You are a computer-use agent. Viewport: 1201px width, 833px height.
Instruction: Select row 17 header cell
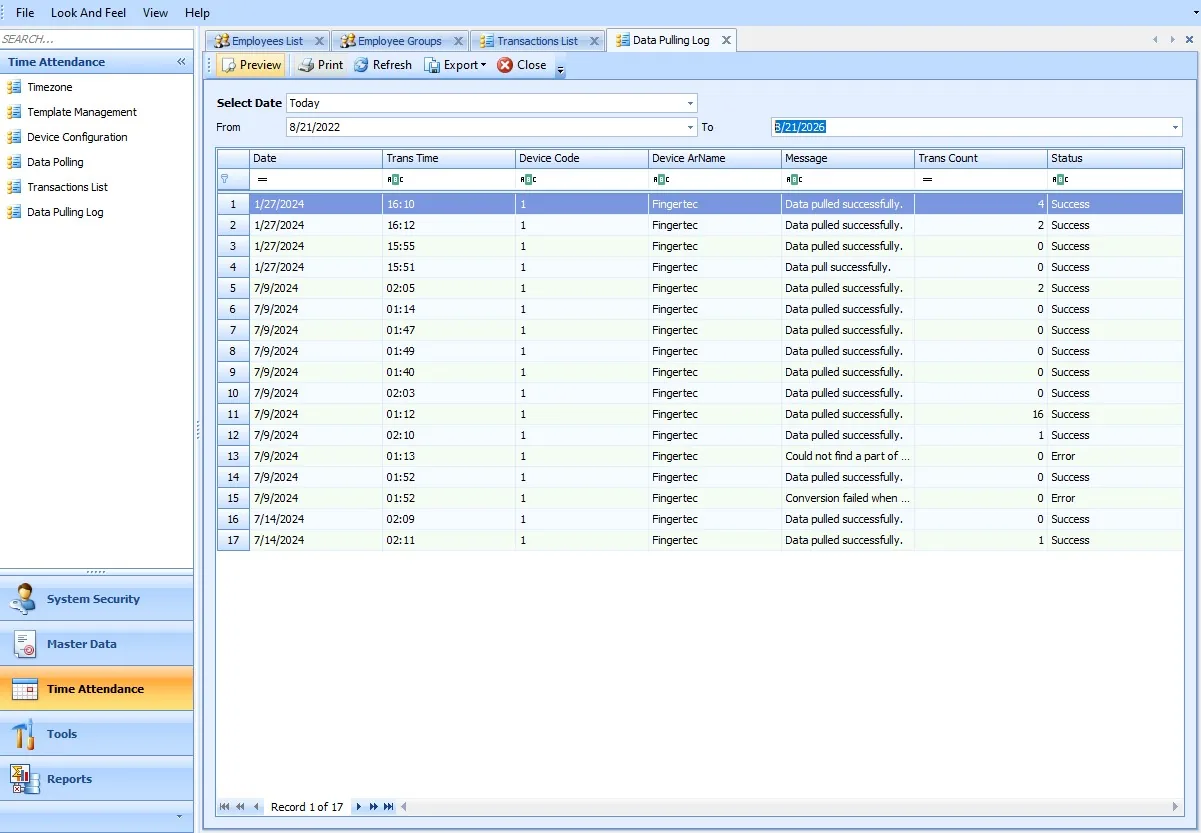233,540
